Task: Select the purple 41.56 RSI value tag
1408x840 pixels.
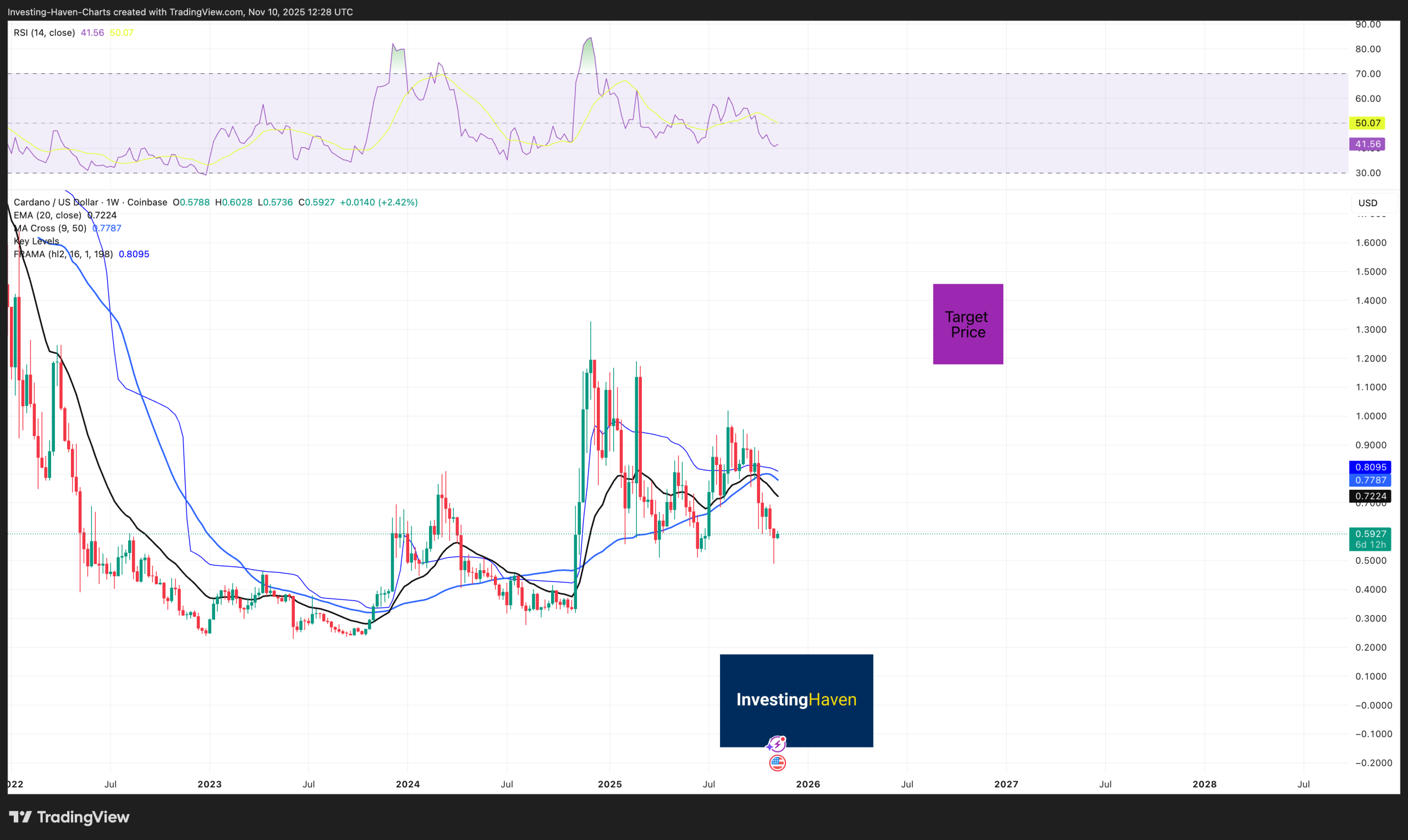Action: [x=1367, y=145]
